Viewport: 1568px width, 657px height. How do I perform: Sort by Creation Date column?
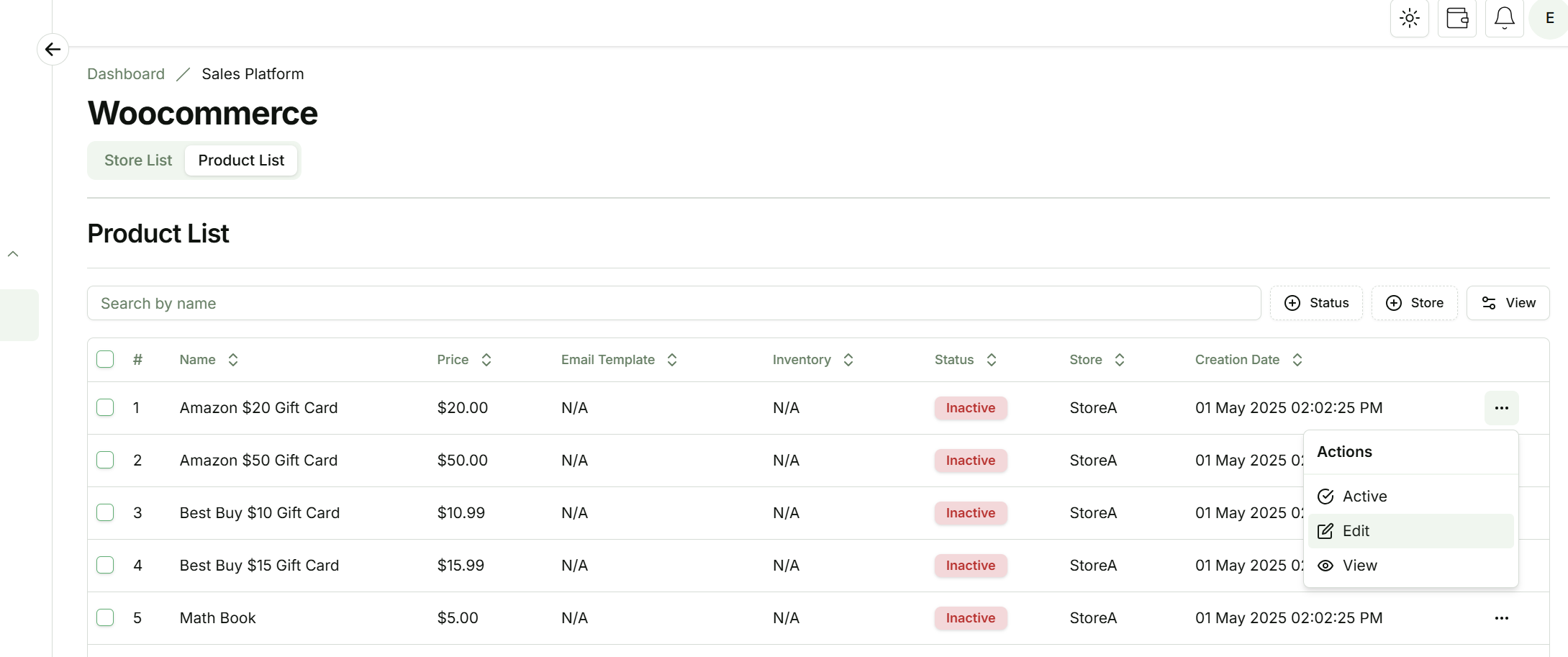click(x=1248, y=360)
